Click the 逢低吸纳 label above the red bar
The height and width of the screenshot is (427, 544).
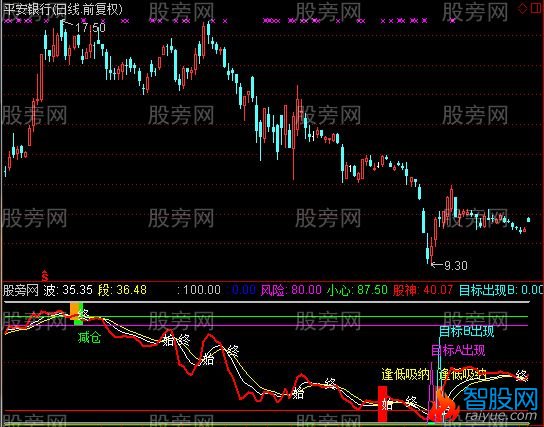click(x=405, y=375)
